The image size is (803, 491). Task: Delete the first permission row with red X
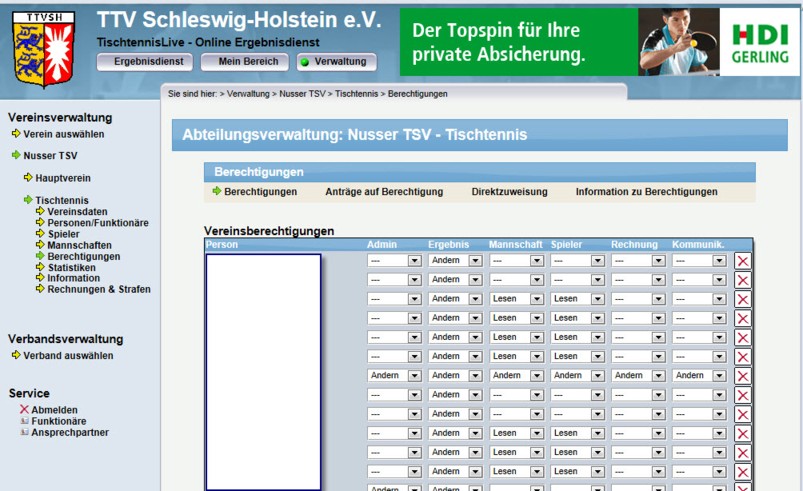tap(743, 261)
